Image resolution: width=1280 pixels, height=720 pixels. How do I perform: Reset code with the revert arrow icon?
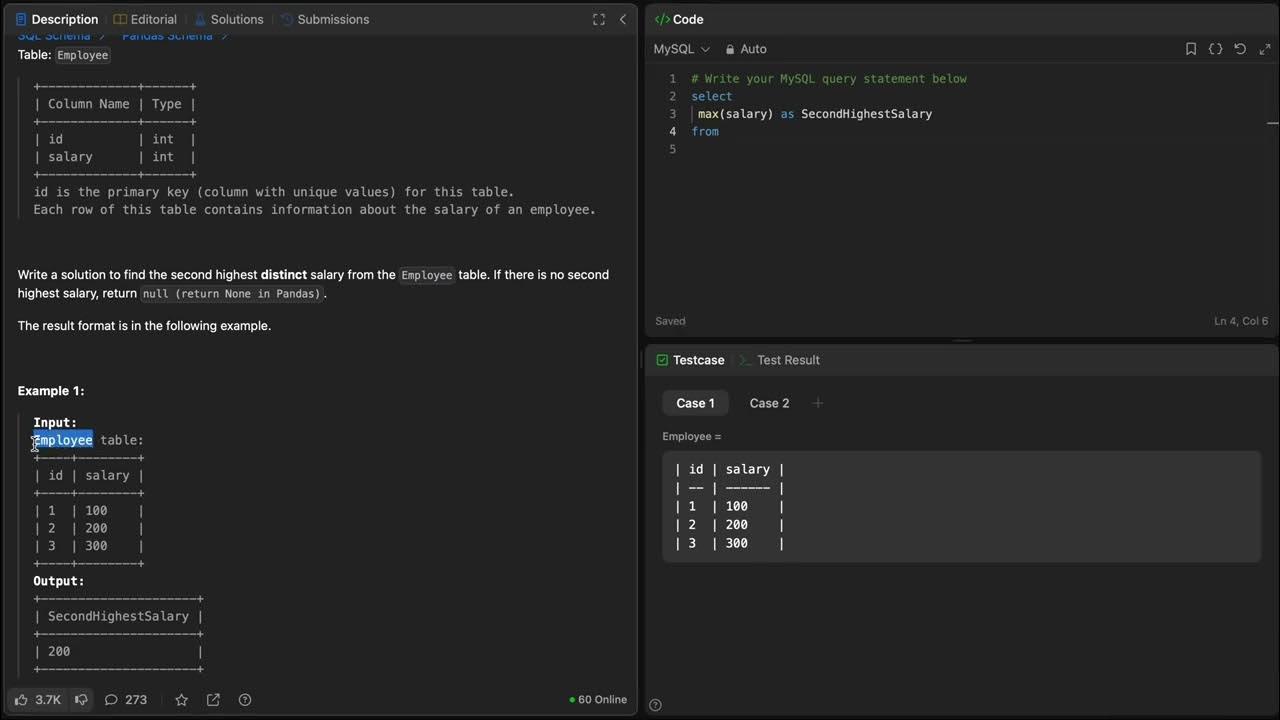coord(1240,49)
